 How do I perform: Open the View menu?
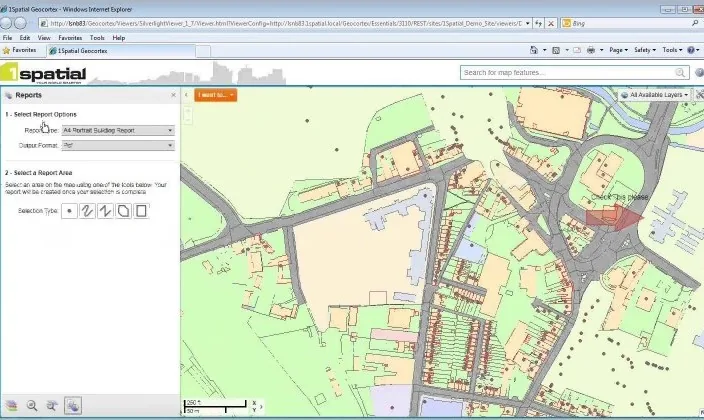pos(44,38)
